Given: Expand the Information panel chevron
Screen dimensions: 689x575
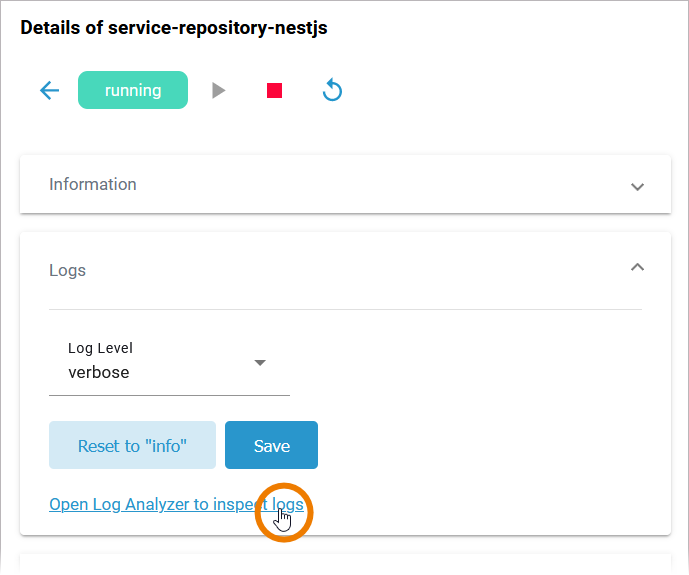Looking at the screenshot, I should point(637,186).
